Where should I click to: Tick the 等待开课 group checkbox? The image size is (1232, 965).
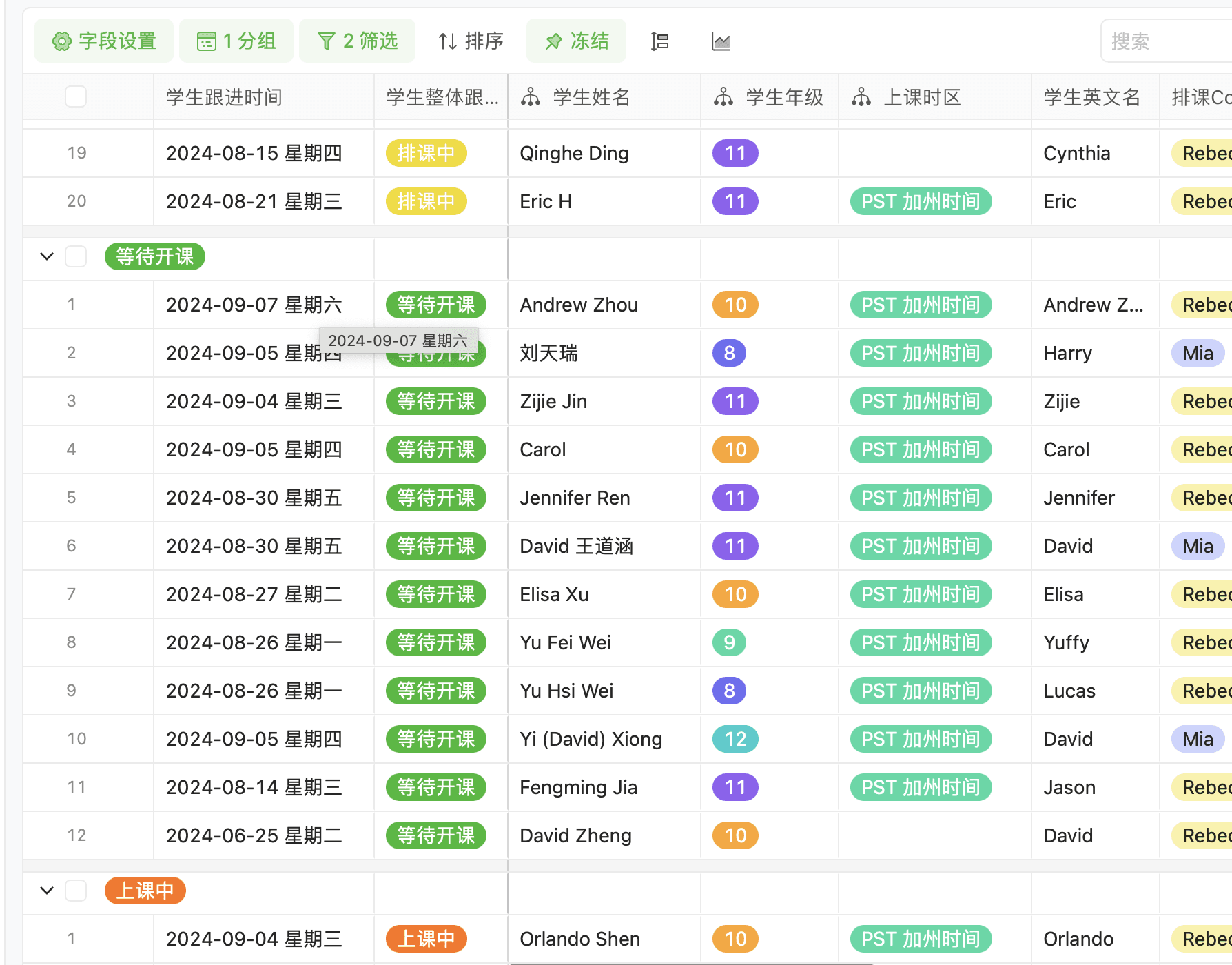click(x=76, y=256)
